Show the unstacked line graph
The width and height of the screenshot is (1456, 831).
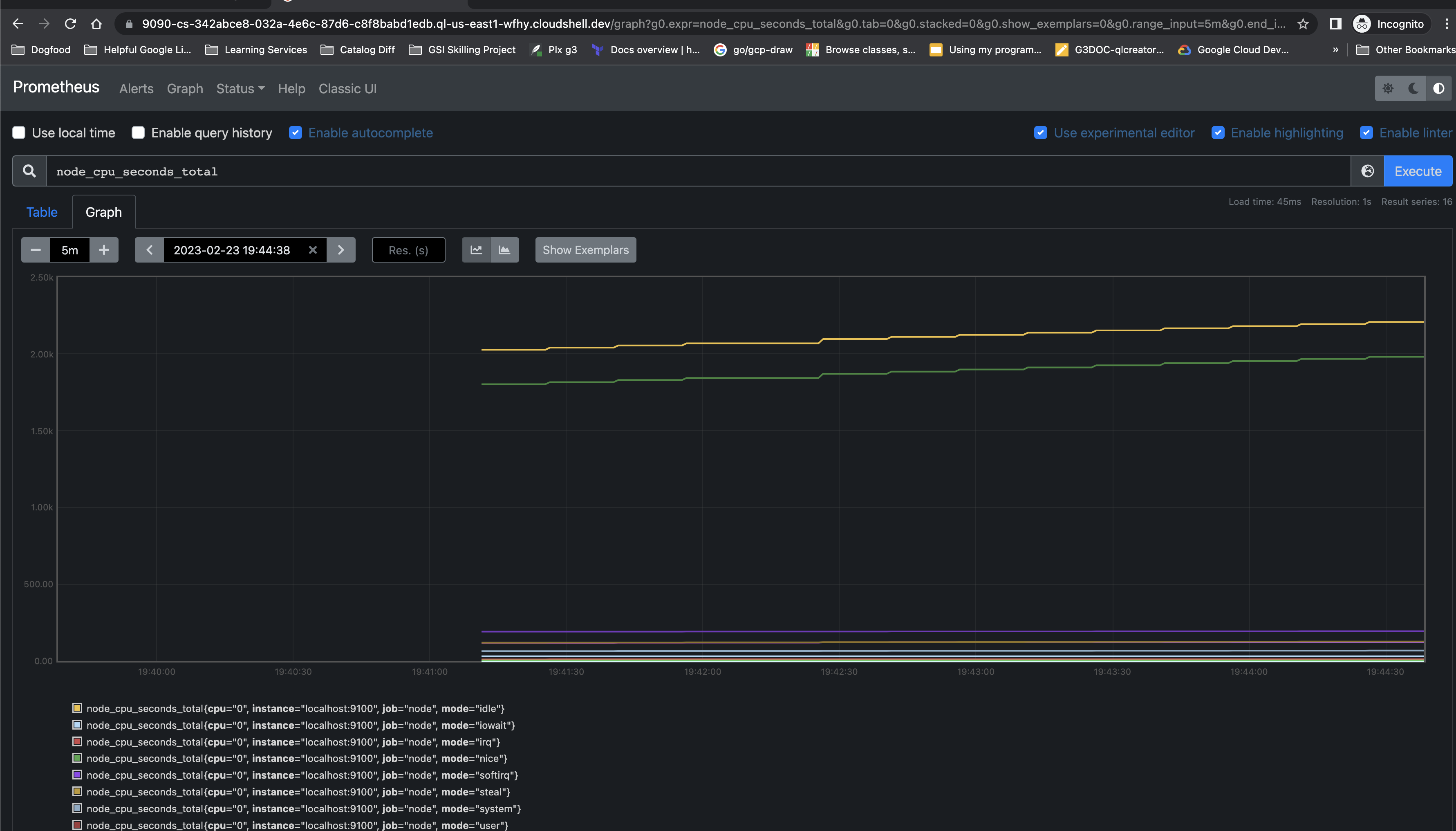pyautogui.click(x=476, y=250)
